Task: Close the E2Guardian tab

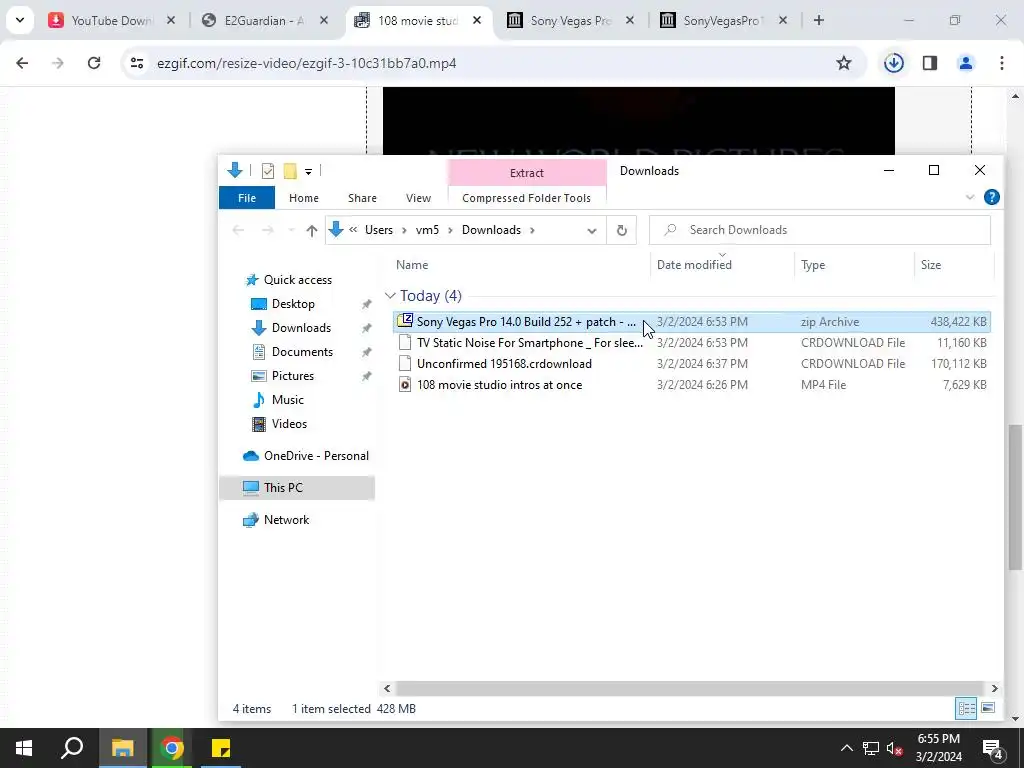Action: click(x=324, y=20)
